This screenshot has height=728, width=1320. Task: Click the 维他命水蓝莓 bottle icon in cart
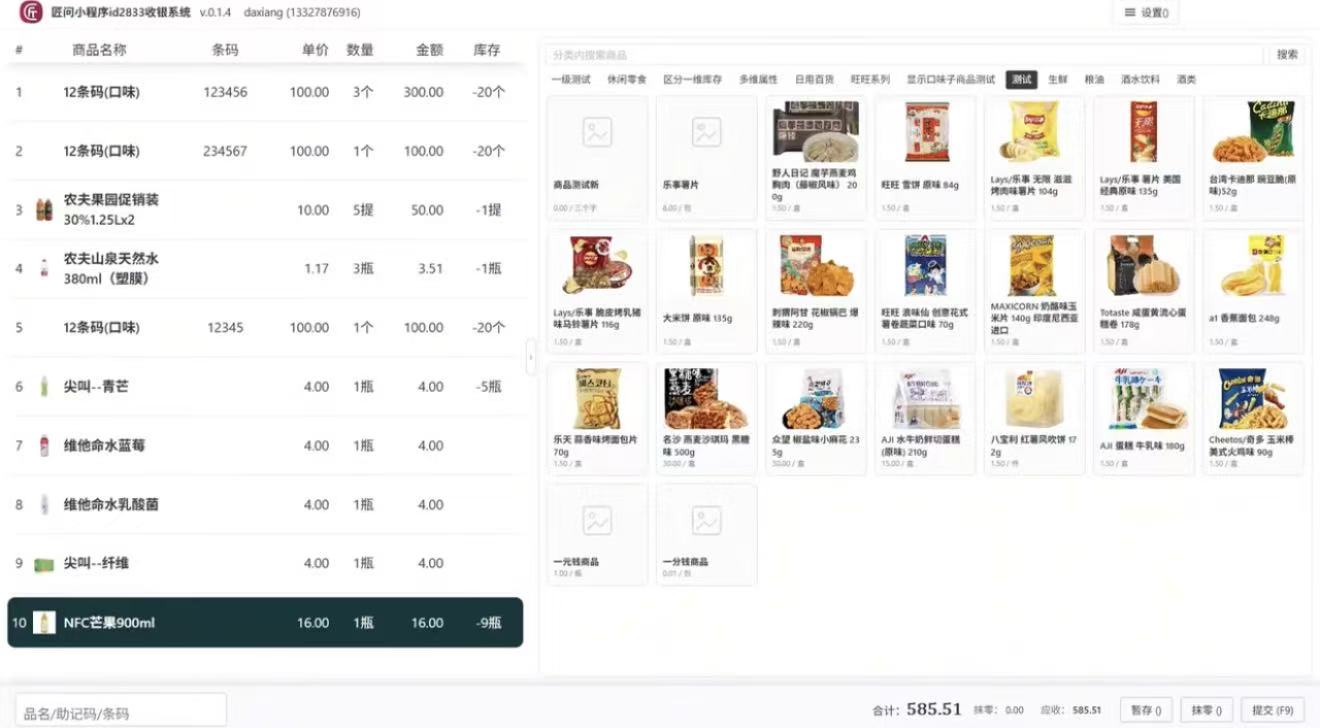[44, 446]
